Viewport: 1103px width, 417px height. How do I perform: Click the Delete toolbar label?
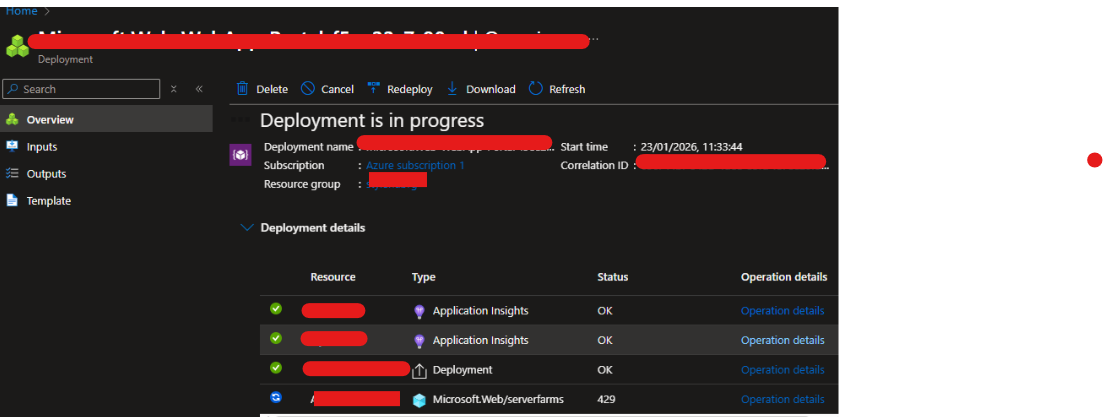pos(272,89)
